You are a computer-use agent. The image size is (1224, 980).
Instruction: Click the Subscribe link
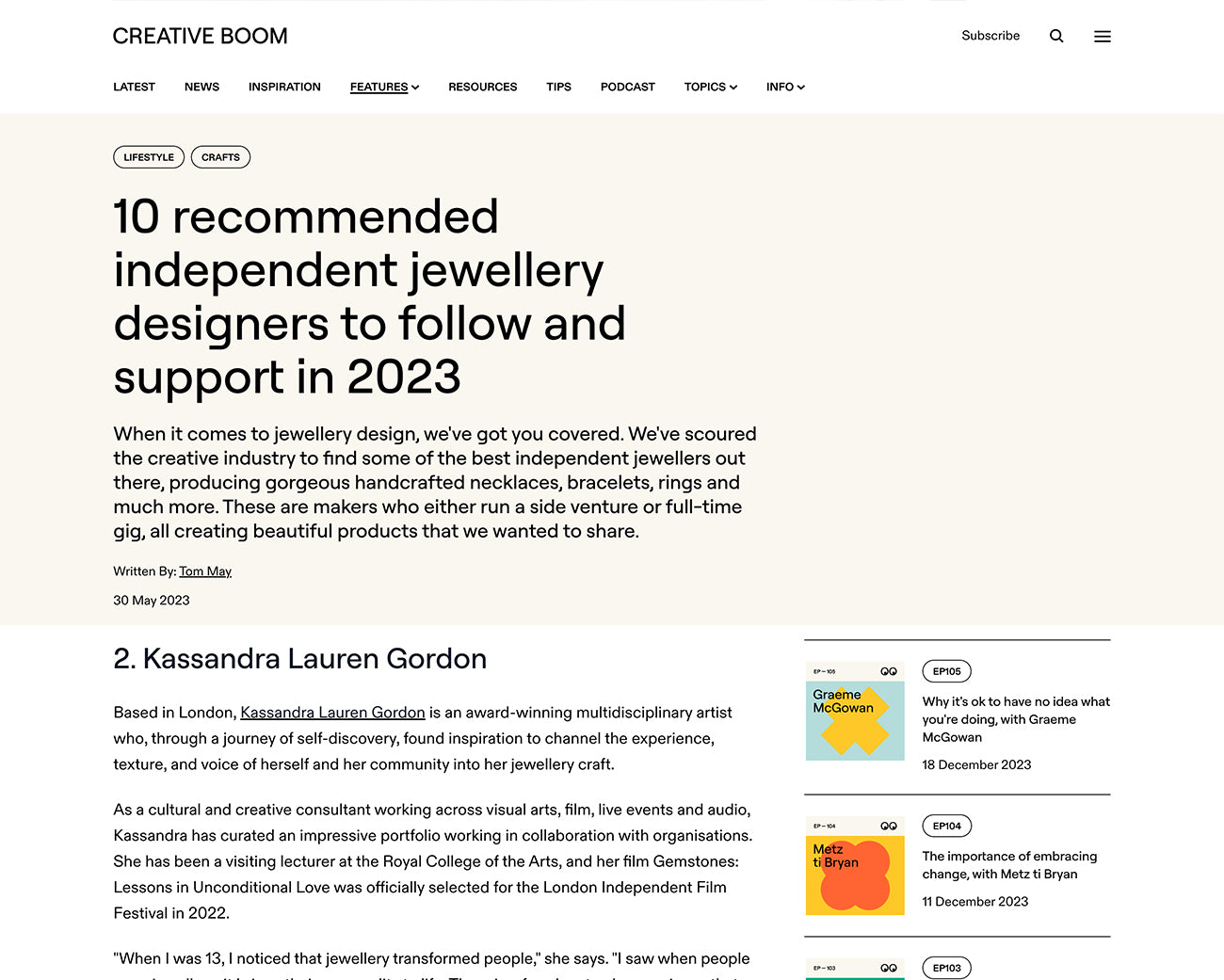990,36
